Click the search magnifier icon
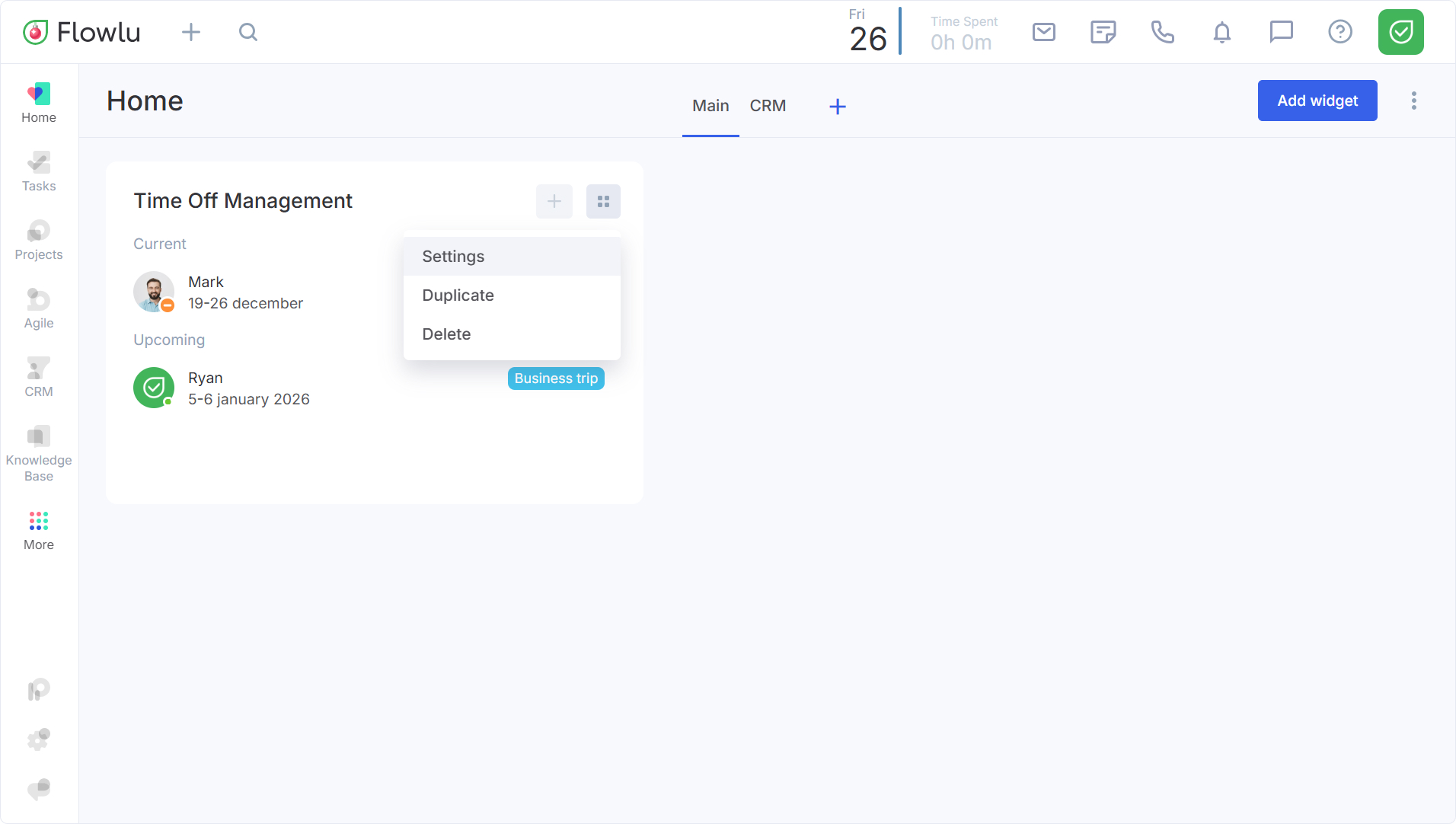Viewport: 1456px width, 824px height. tap(248, 32)
